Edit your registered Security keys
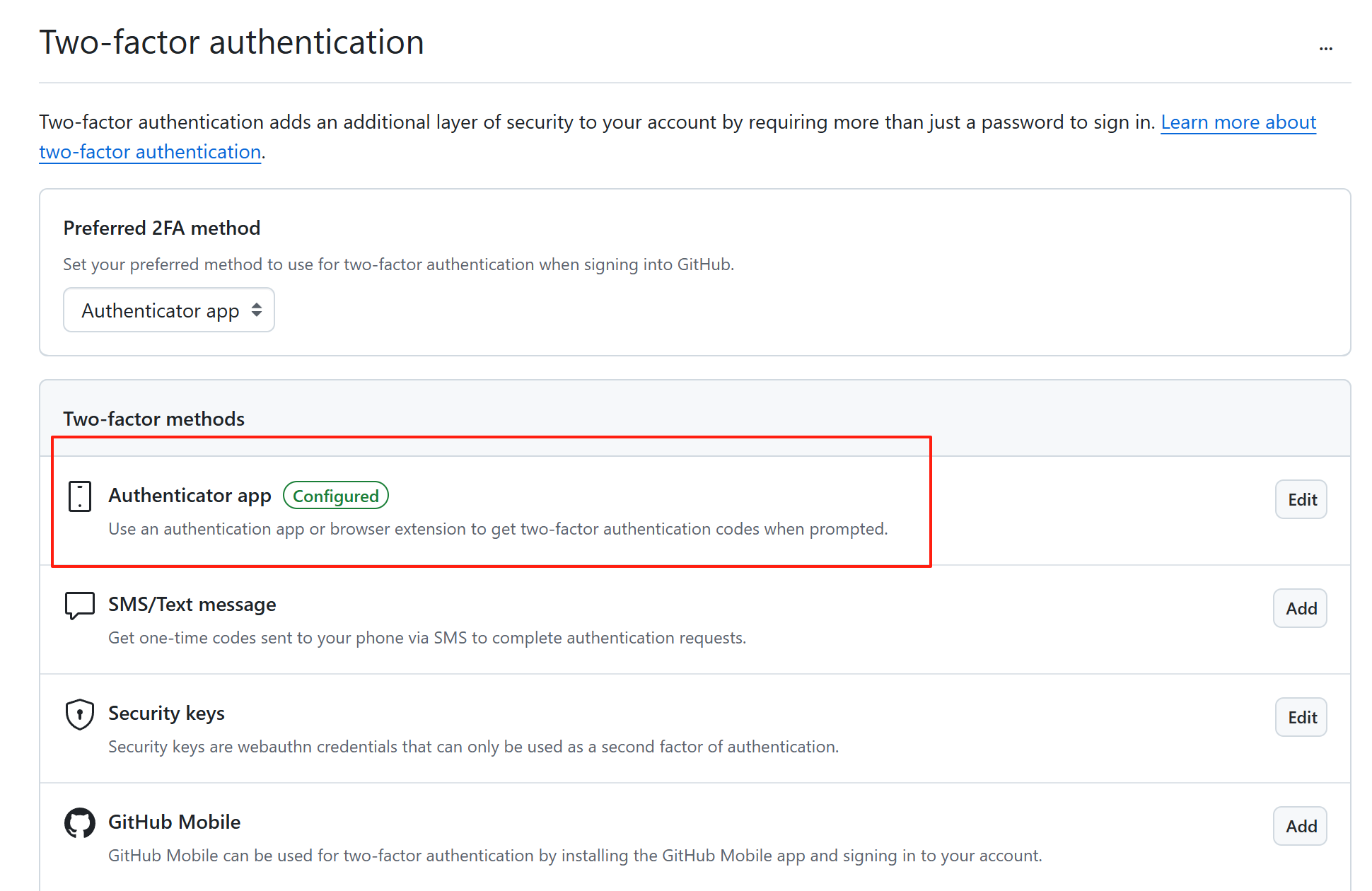Image resolution: width=1372 pixels, height=891 pixels. [x=1301, y=717]
